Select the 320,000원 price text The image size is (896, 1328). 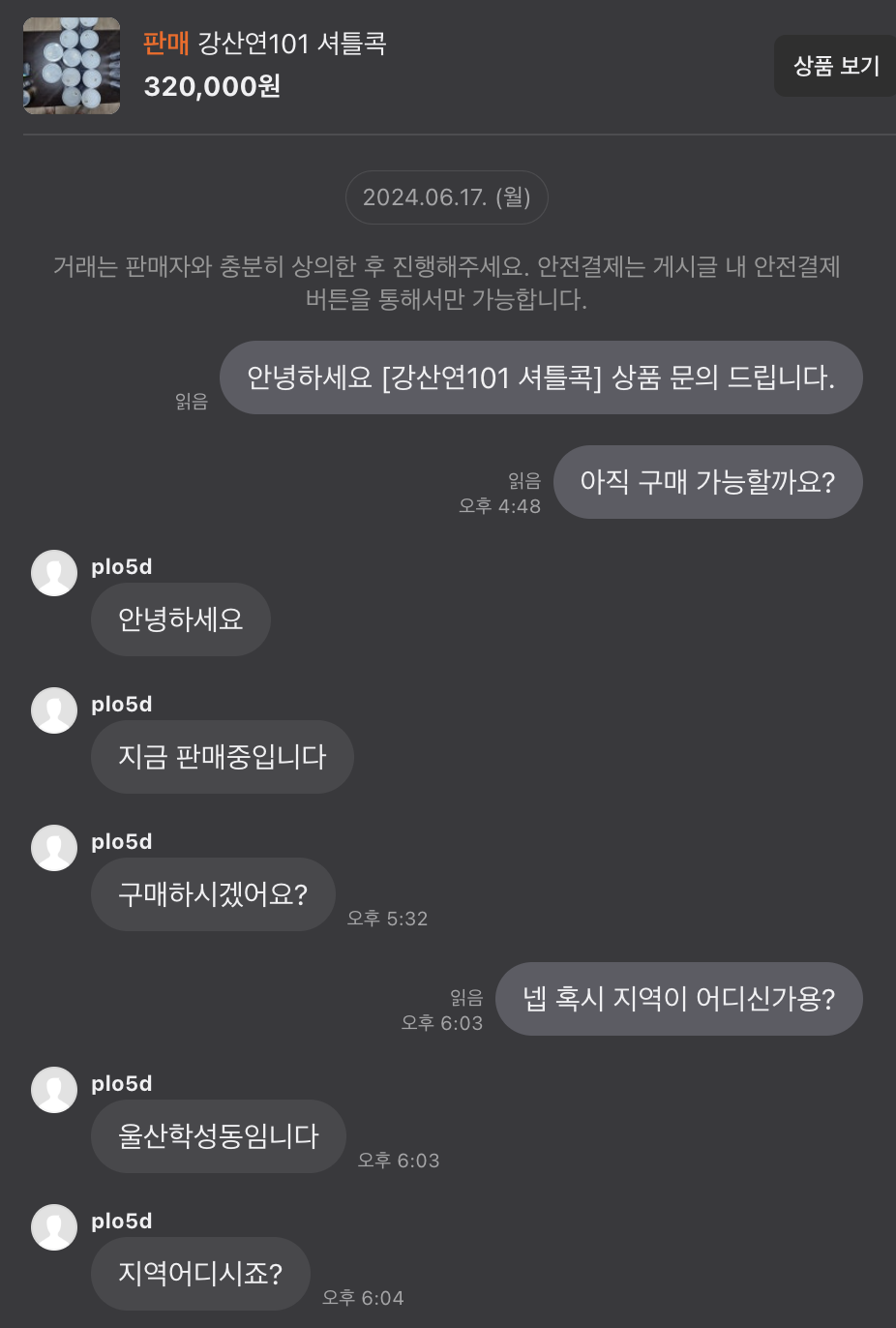[212, 86]
